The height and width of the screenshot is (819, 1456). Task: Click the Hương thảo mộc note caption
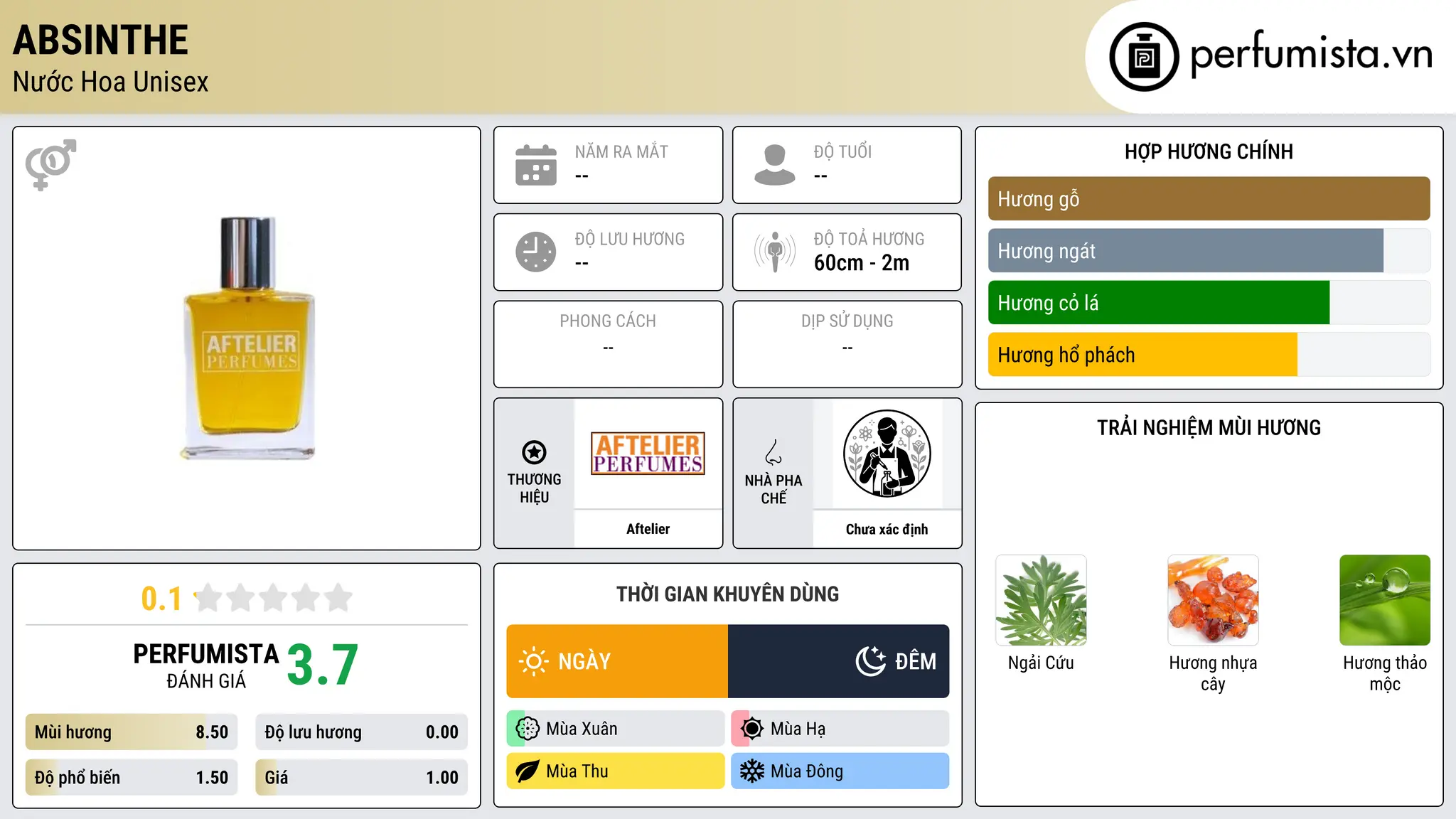[1385, 673]
